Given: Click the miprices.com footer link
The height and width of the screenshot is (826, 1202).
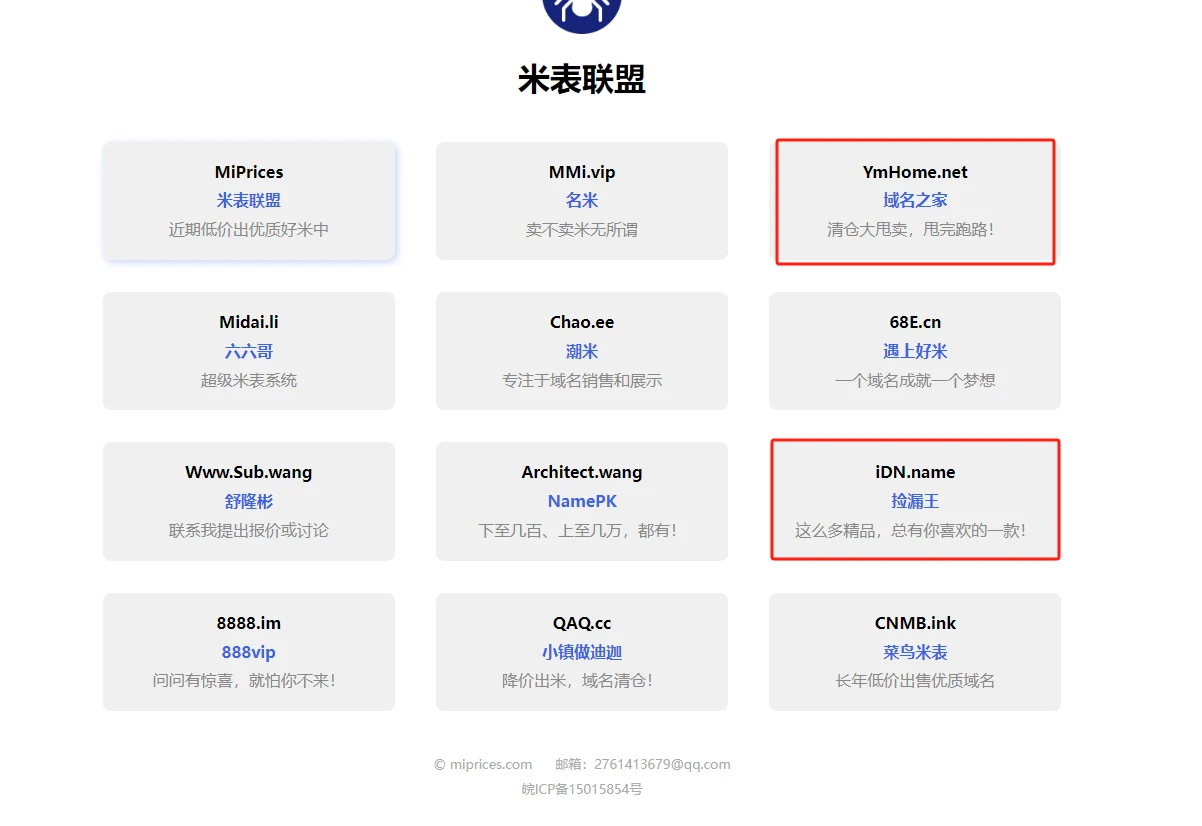Looking at the screenshot, I should click(490, 765).
